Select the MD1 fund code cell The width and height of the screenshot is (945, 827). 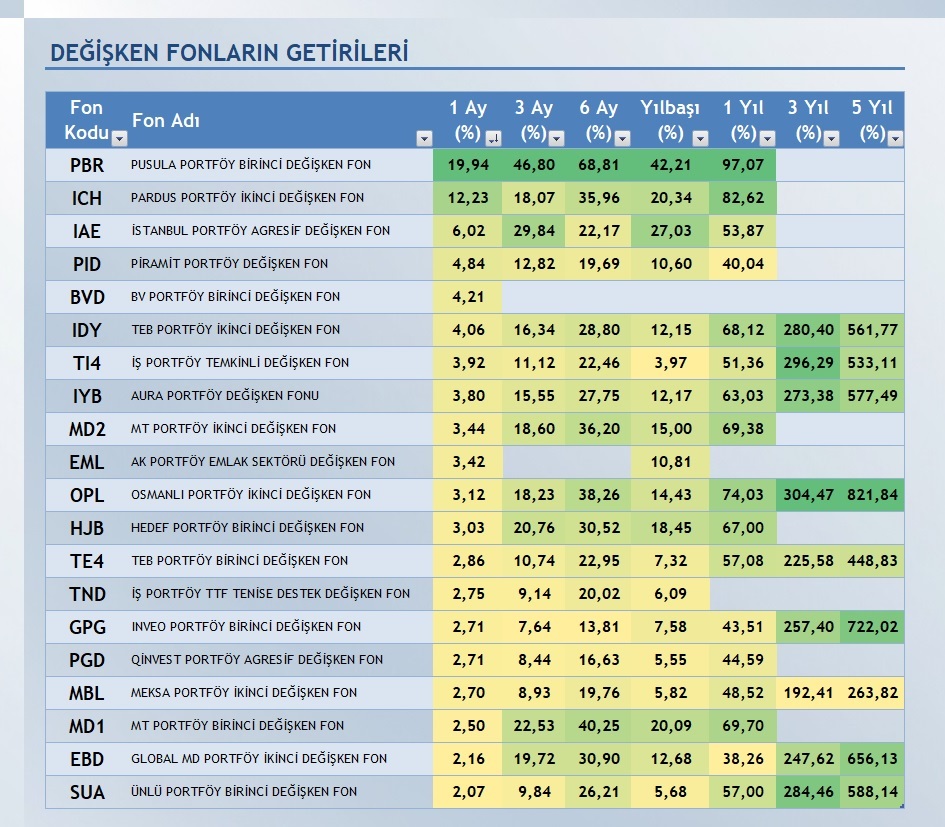[x=87, y=726]
